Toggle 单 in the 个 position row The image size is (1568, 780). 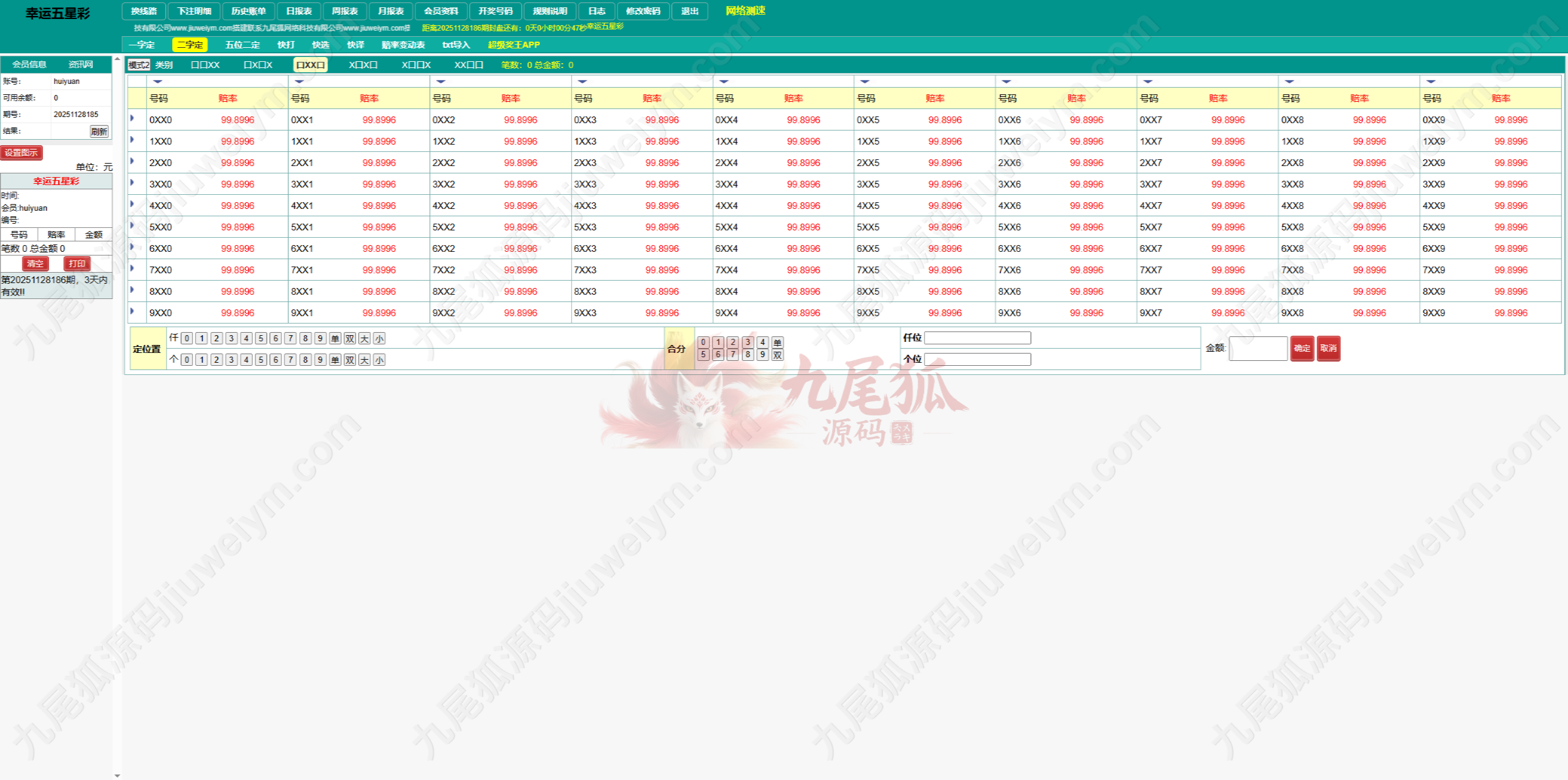pyautogui.click(x=335, y=360)
